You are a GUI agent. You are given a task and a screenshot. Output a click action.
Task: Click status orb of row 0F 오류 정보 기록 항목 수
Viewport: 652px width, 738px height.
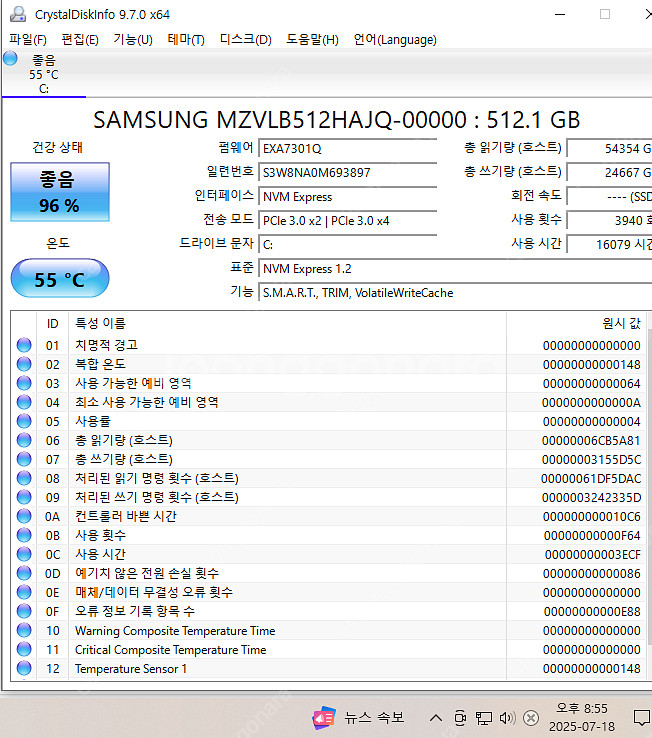tap(24, 611)
